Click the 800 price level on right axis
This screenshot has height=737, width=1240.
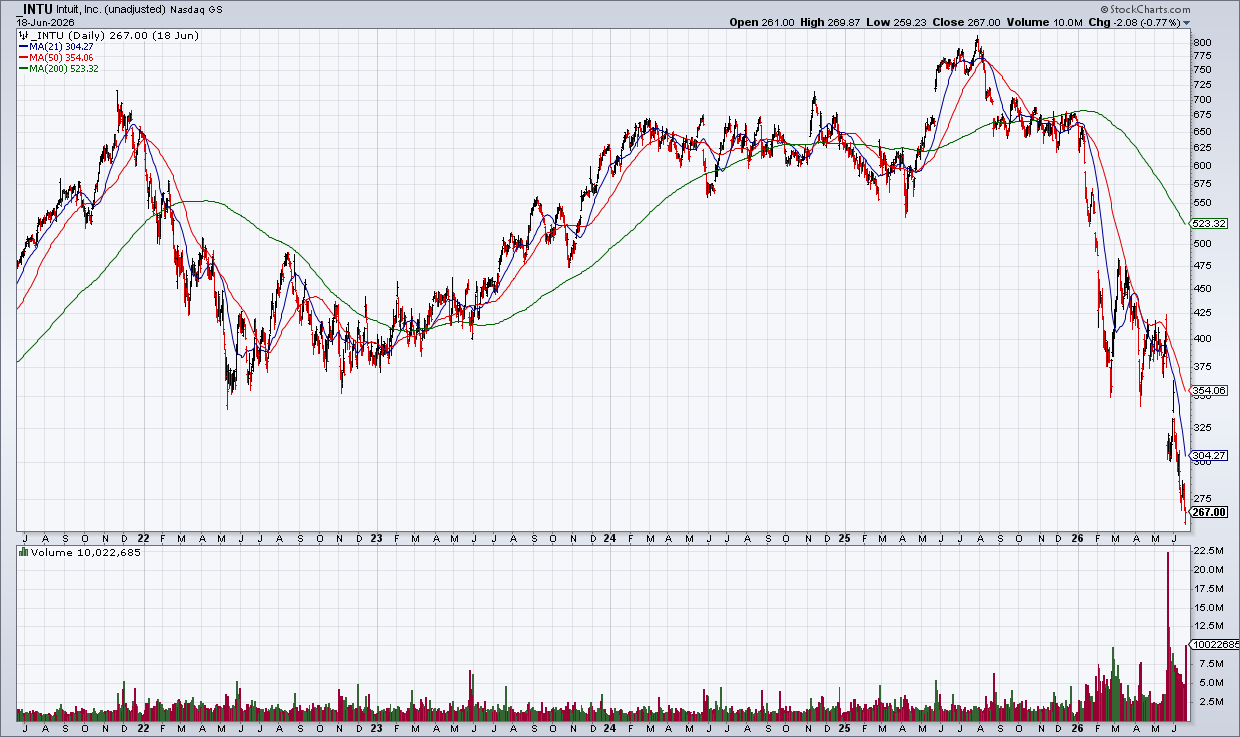(x=1201, y=42)
